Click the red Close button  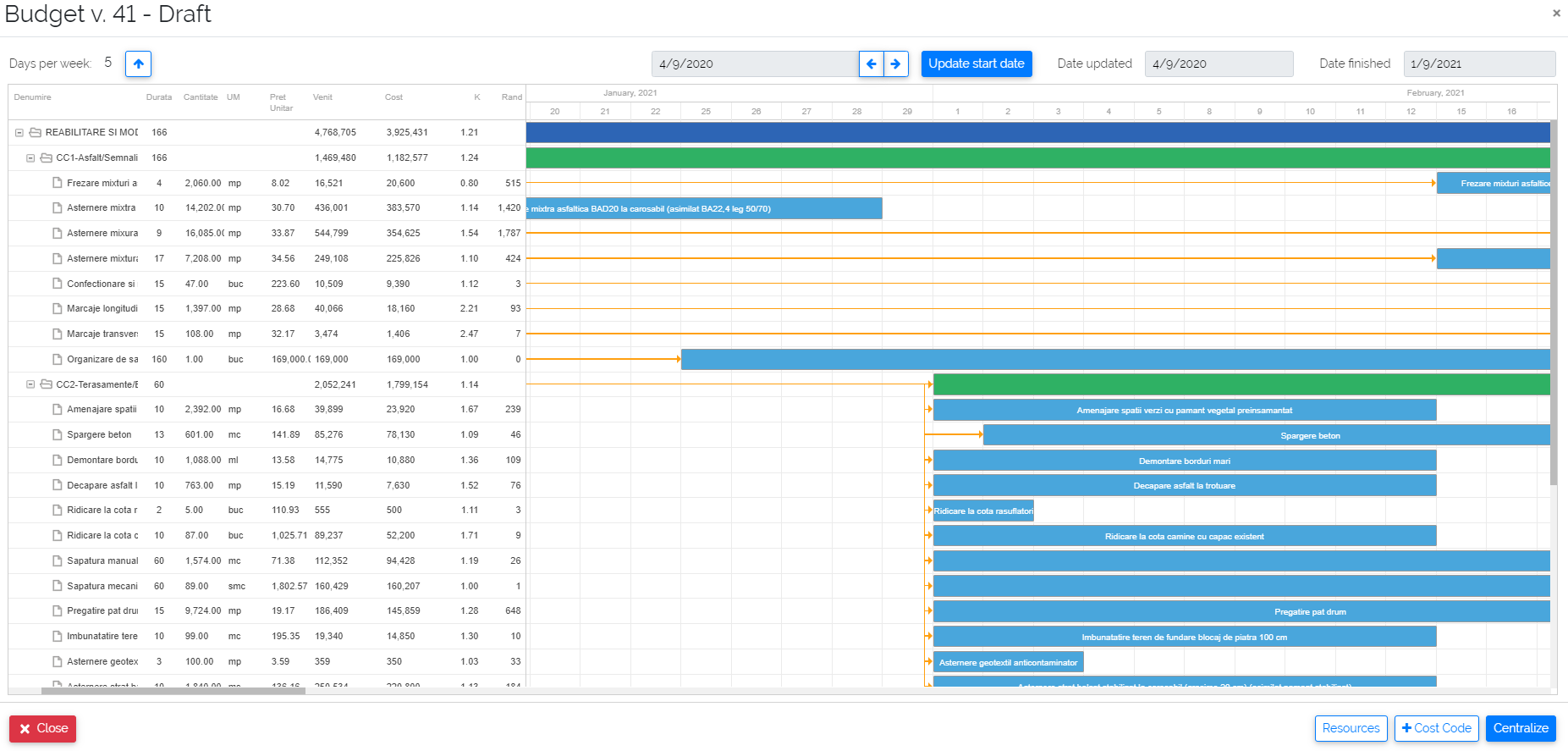coord(43,728)
